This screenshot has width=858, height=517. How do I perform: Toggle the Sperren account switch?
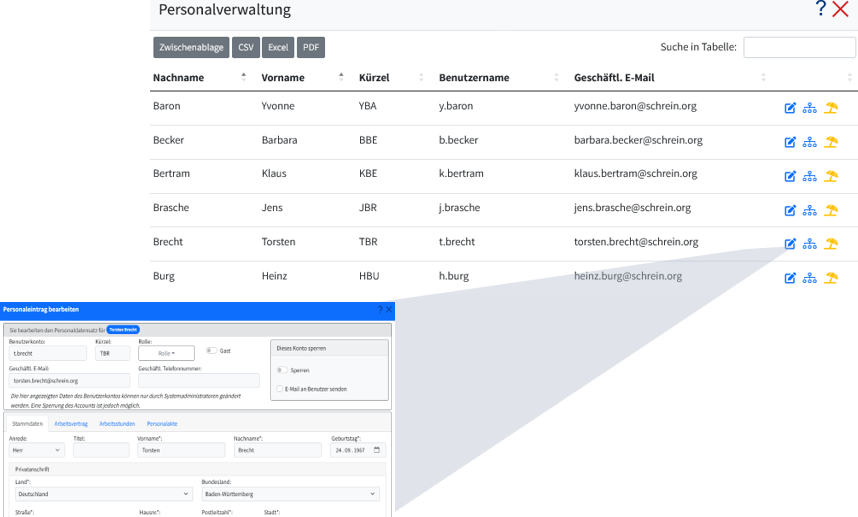(x=282, y=370)
